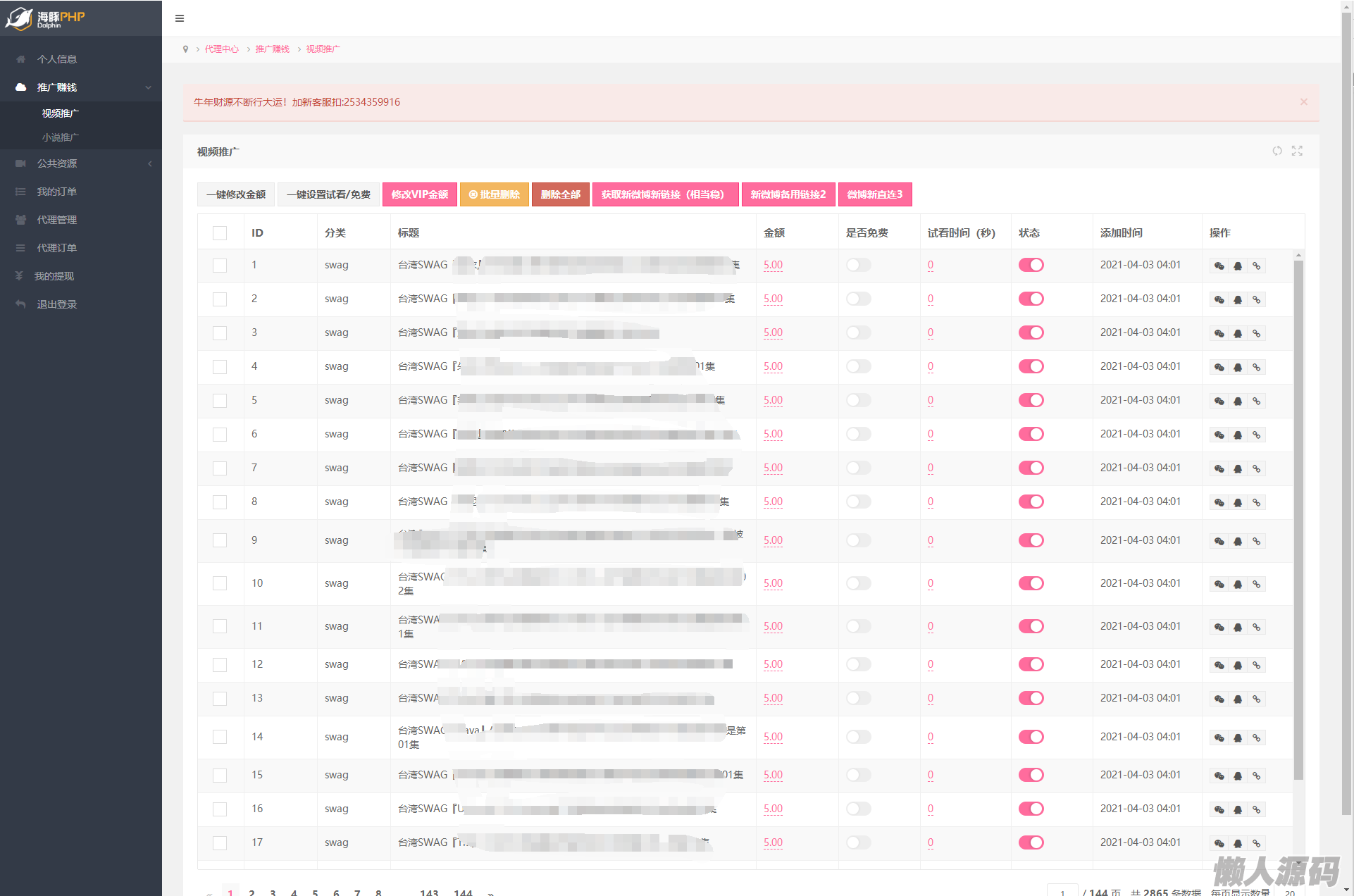Click the copy link icon in row 3

1256,333
